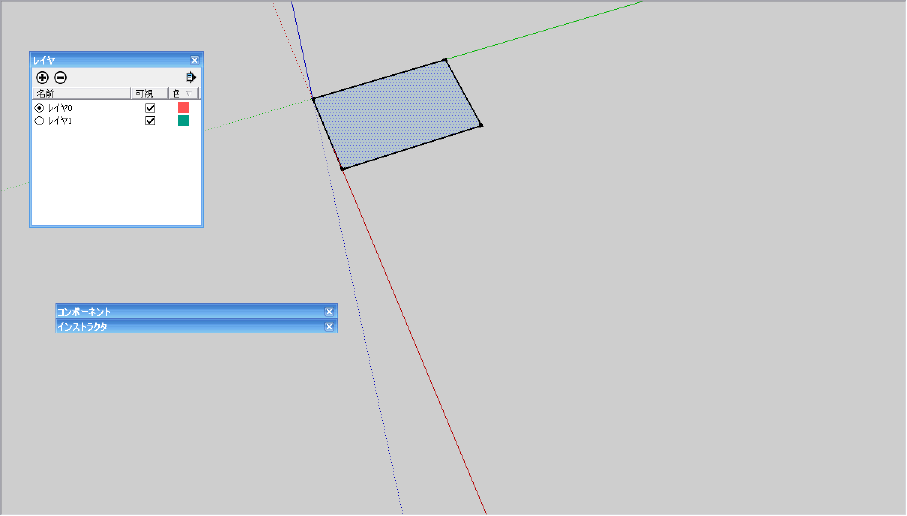This screenshot has height=516, width=907.
Task: Open the red color swatch of レイヤ0
Action: 183,108
